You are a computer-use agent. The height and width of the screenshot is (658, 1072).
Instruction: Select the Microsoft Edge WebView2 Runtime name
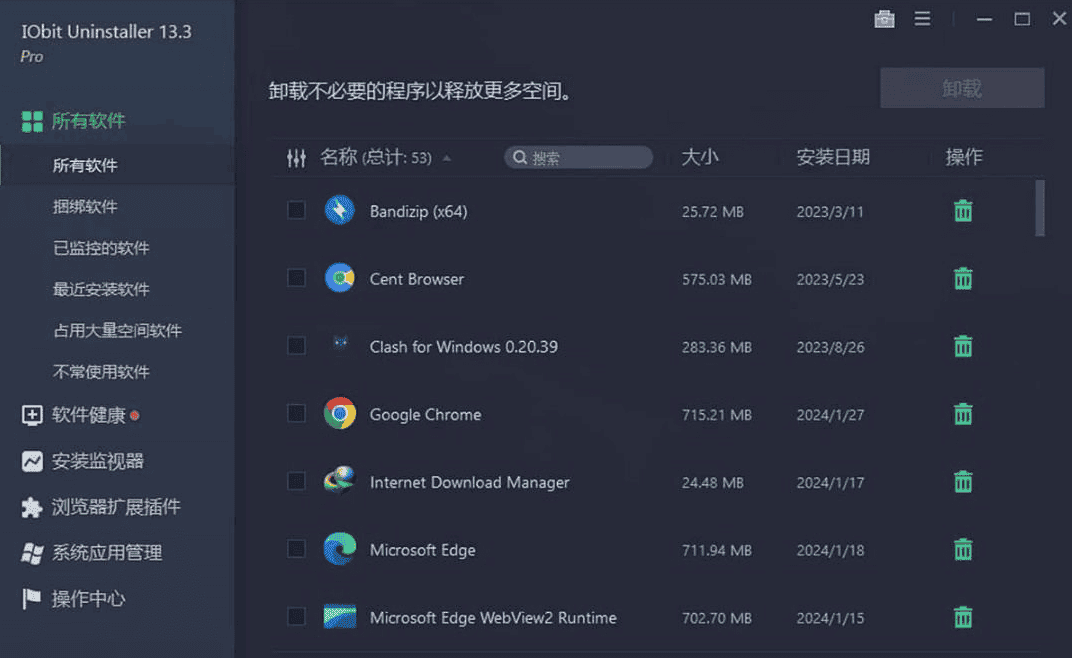tap(493, 618)
